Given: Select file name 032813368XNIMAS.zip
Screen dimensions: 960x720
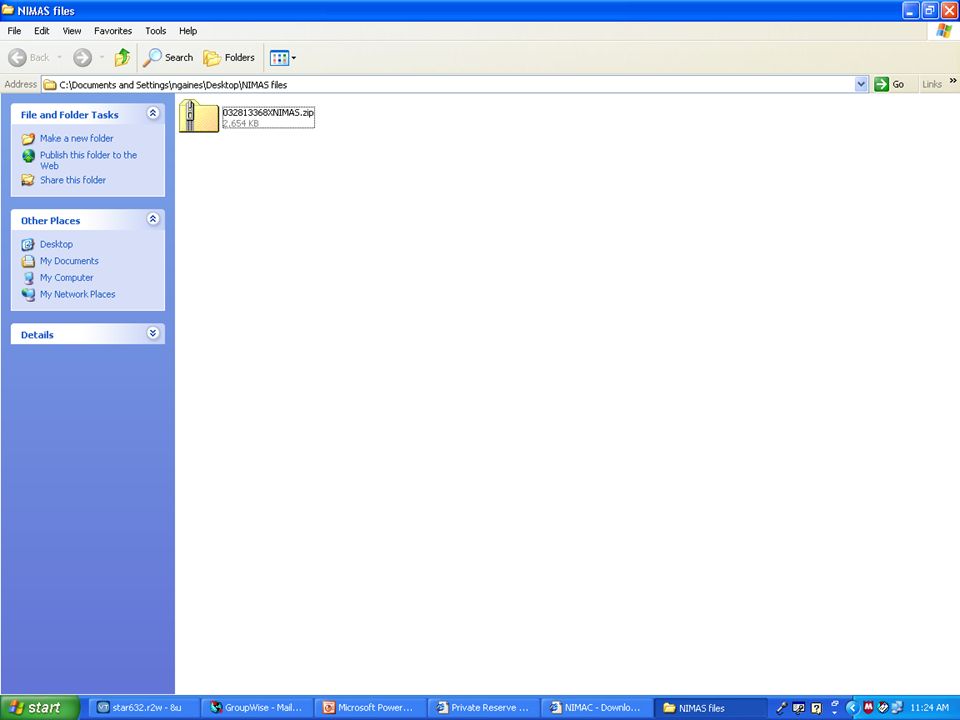Looking at the screenshot, I should (x=268, y=113).
